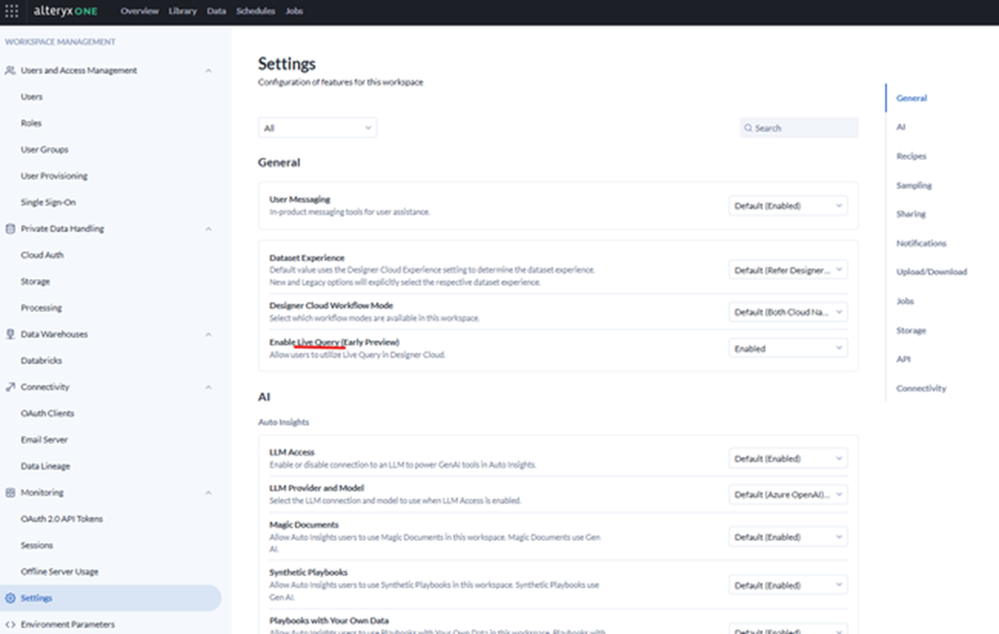Jump to Storage in the right navigation
This screenshot has width=999, height=634.
911,331
